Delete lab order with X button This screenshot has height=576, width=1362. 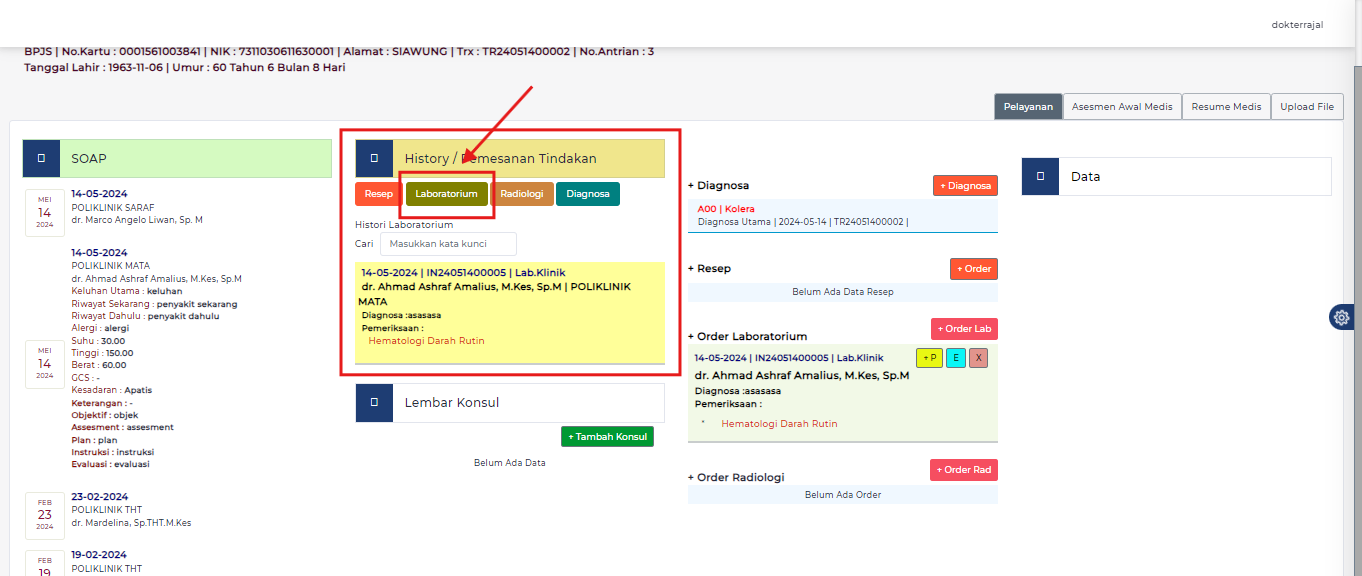click(x=978, y=358)
